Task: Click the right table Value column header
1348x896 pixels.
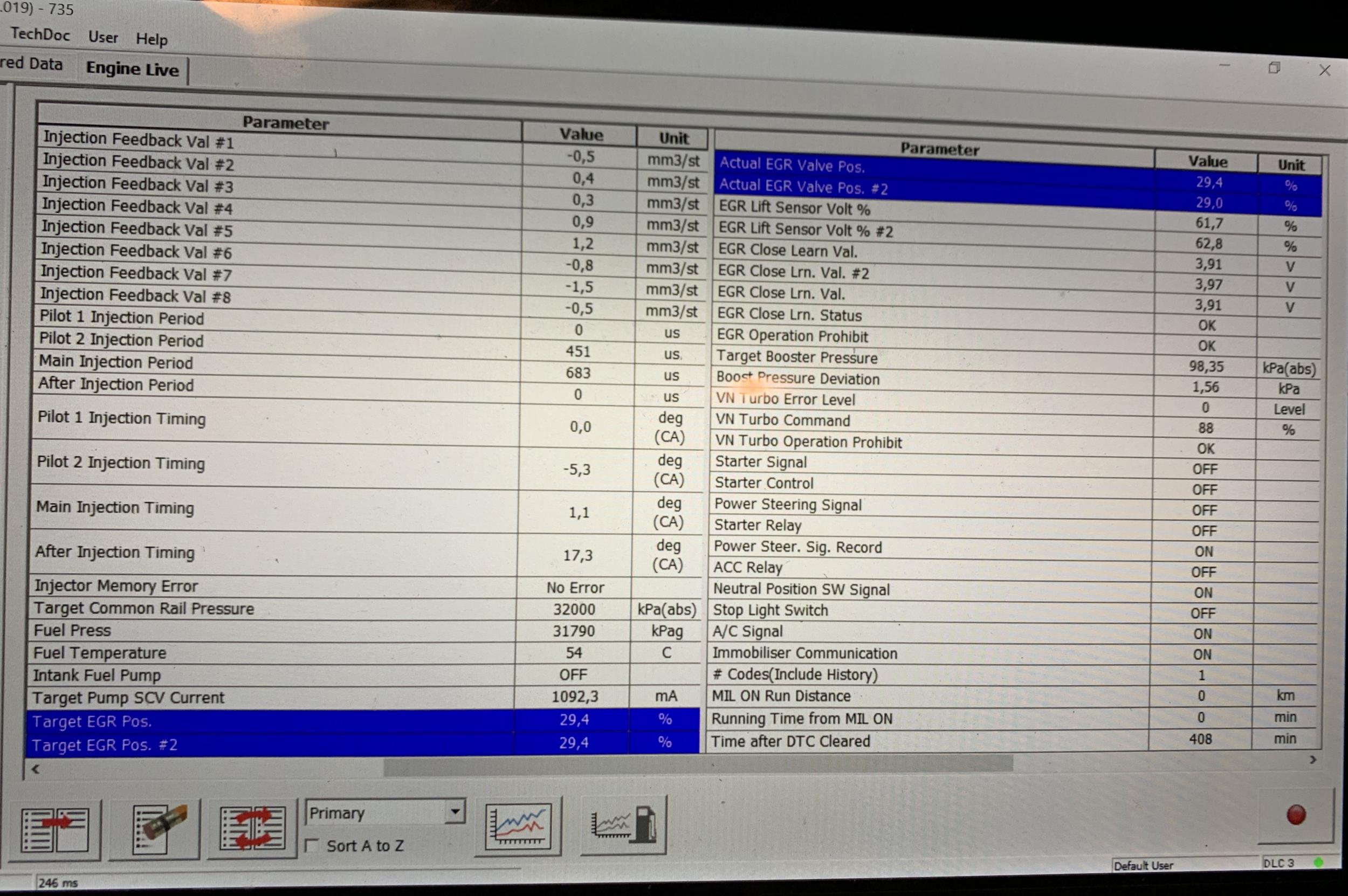Action: point(1207,162)
